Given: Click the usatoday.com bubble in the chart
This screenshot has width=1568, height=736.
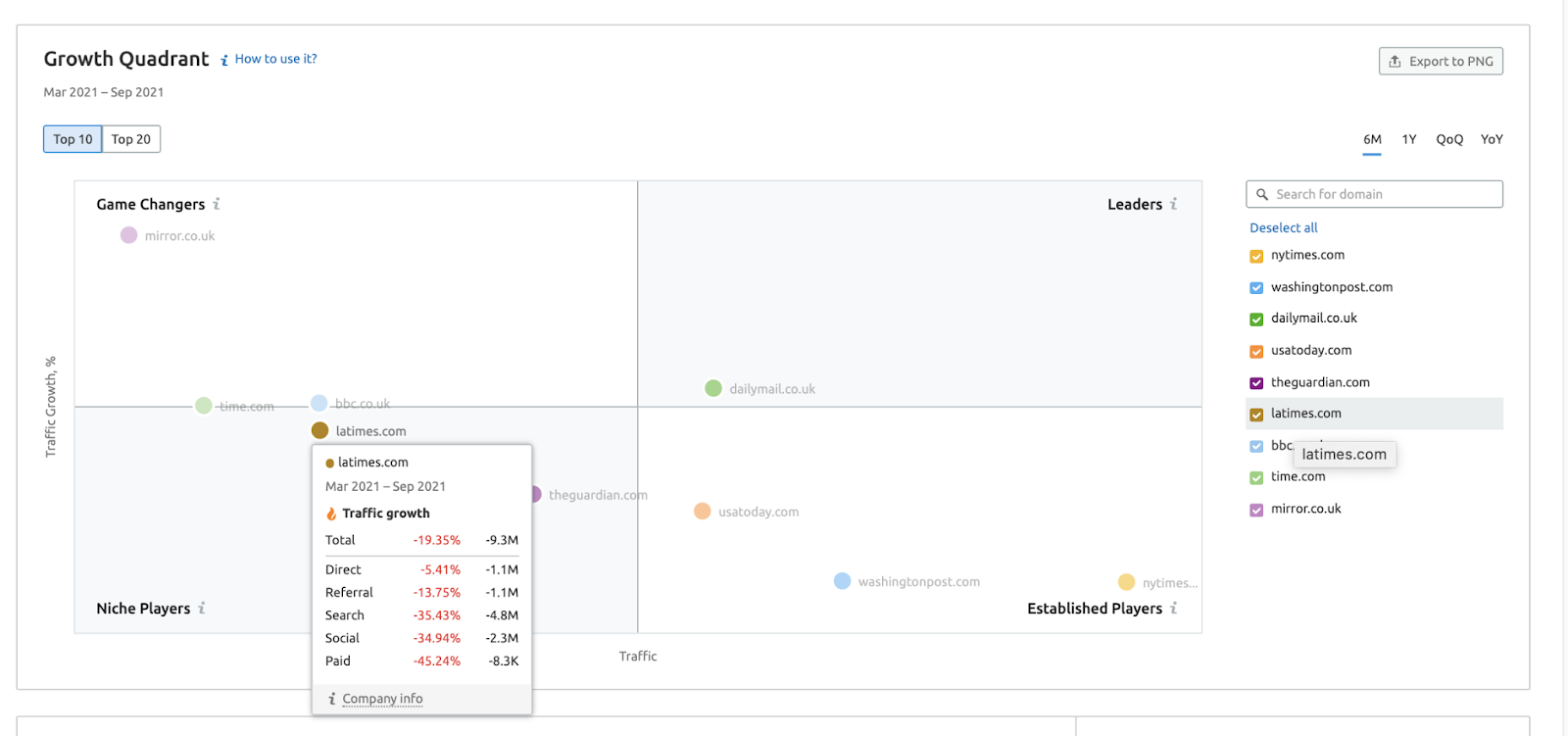Looking at the screenshot, I should click(703, 511).
